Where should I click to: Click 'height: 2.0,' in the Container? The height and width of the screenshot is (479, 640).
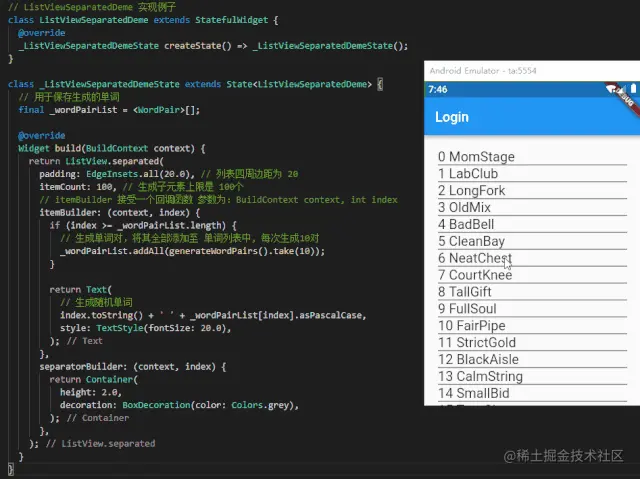91,393
